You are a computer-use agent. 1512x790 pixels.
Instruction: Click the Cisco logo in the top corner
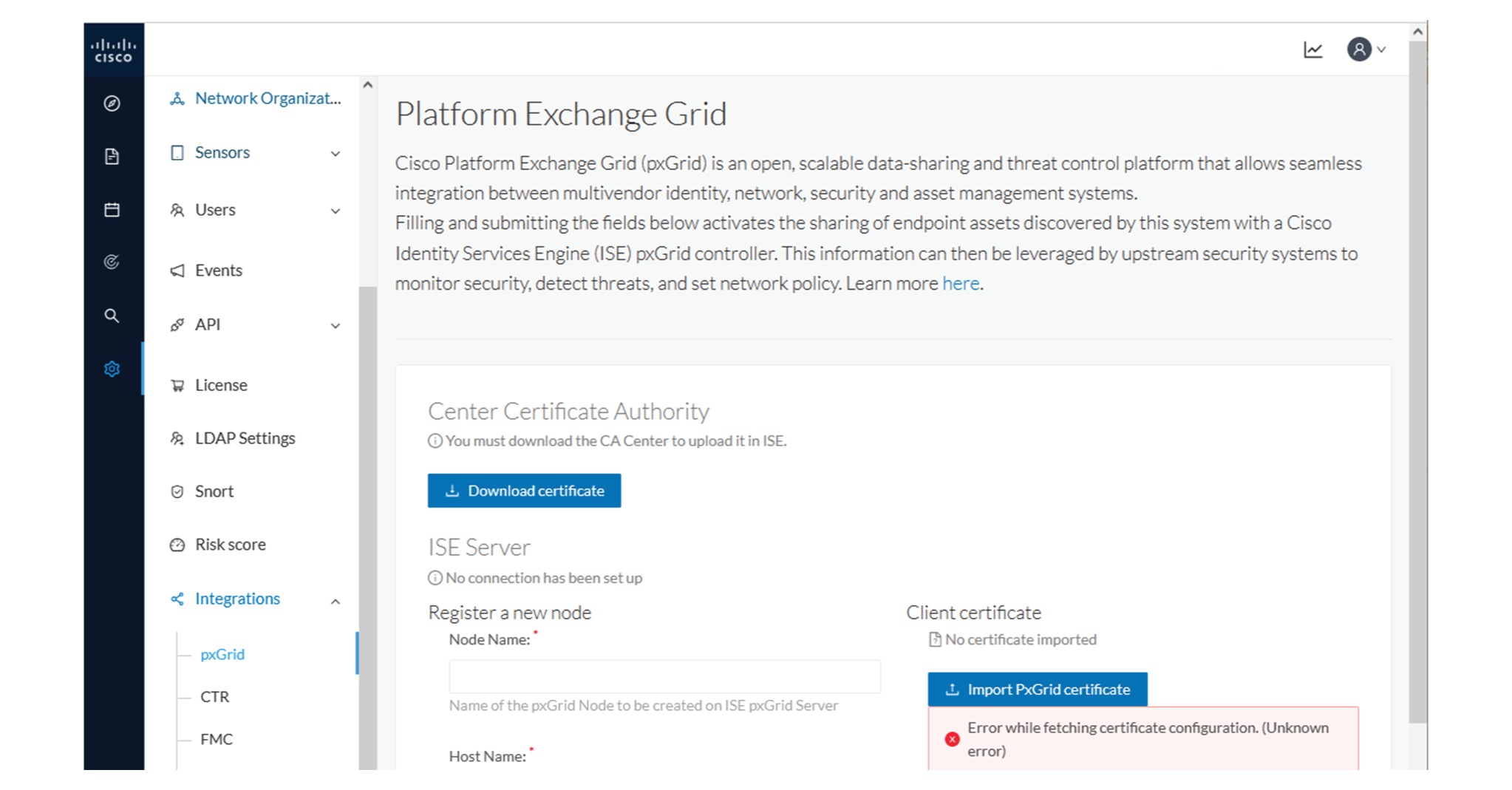pos(113,49)
